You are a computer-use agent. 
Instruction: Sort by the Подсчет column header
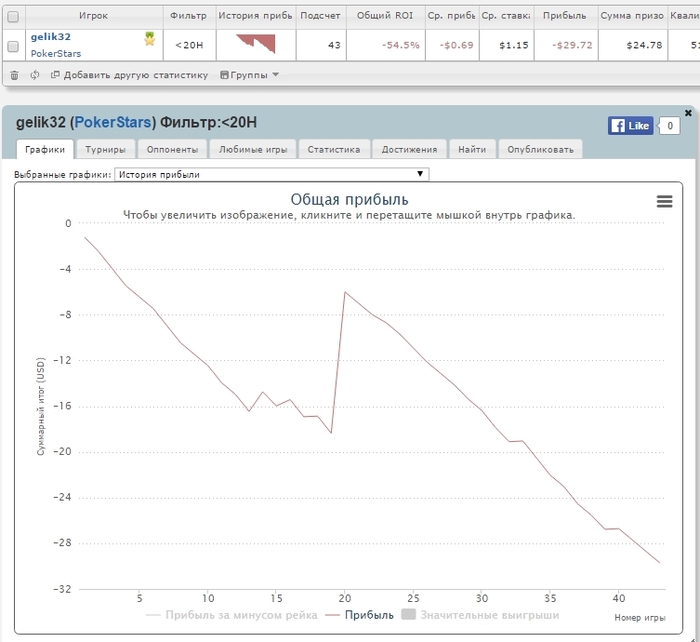click(x=321, y=16)
